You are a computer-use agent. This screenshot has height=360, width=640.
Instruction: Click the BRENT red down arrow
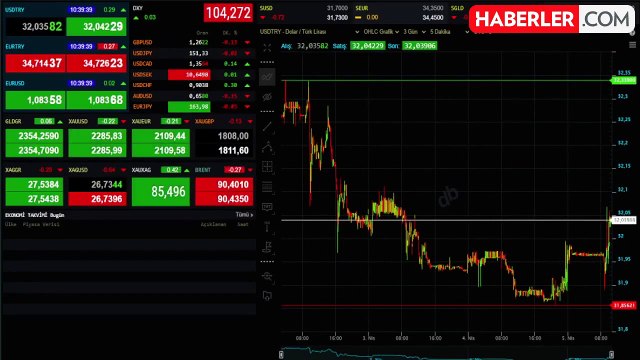point(250,170)
